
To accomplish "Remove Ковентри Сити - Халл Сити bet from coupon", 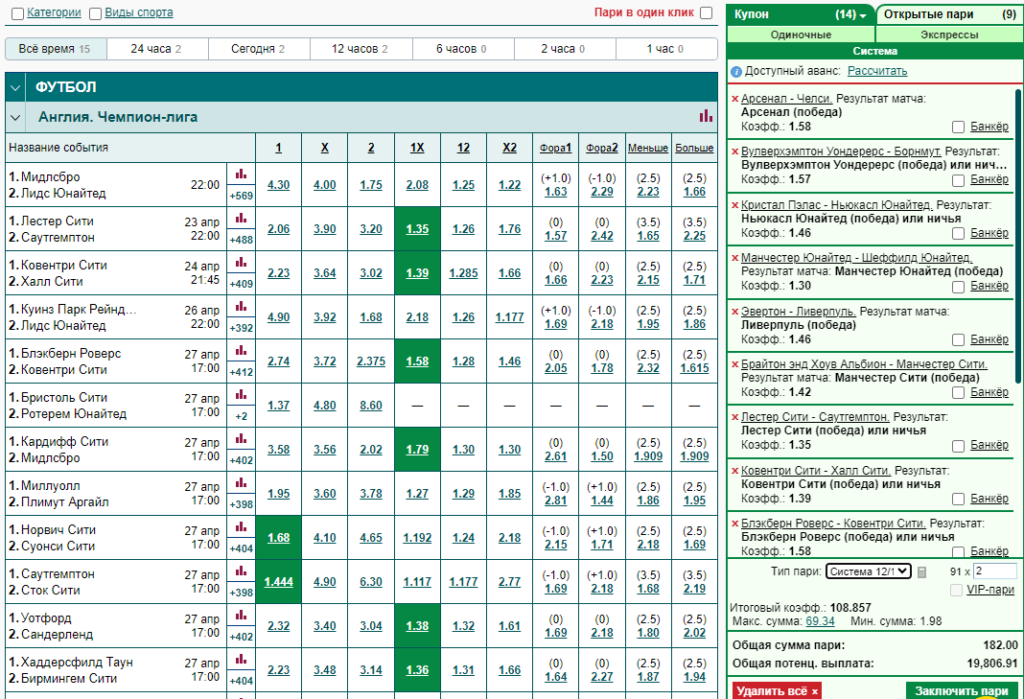I will pyautogui.click(x=735, y=472).
